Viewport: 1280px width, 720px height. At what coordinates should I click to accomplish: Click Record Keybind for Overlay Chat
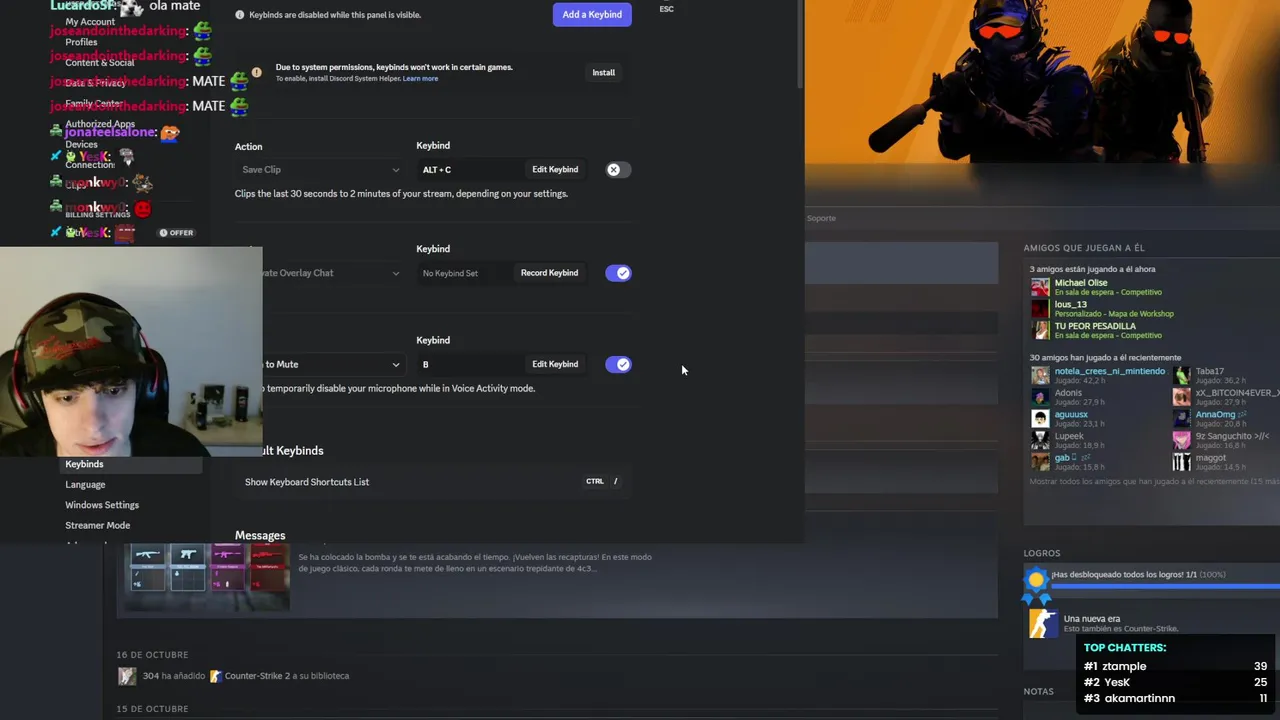[x=549, y=273]
